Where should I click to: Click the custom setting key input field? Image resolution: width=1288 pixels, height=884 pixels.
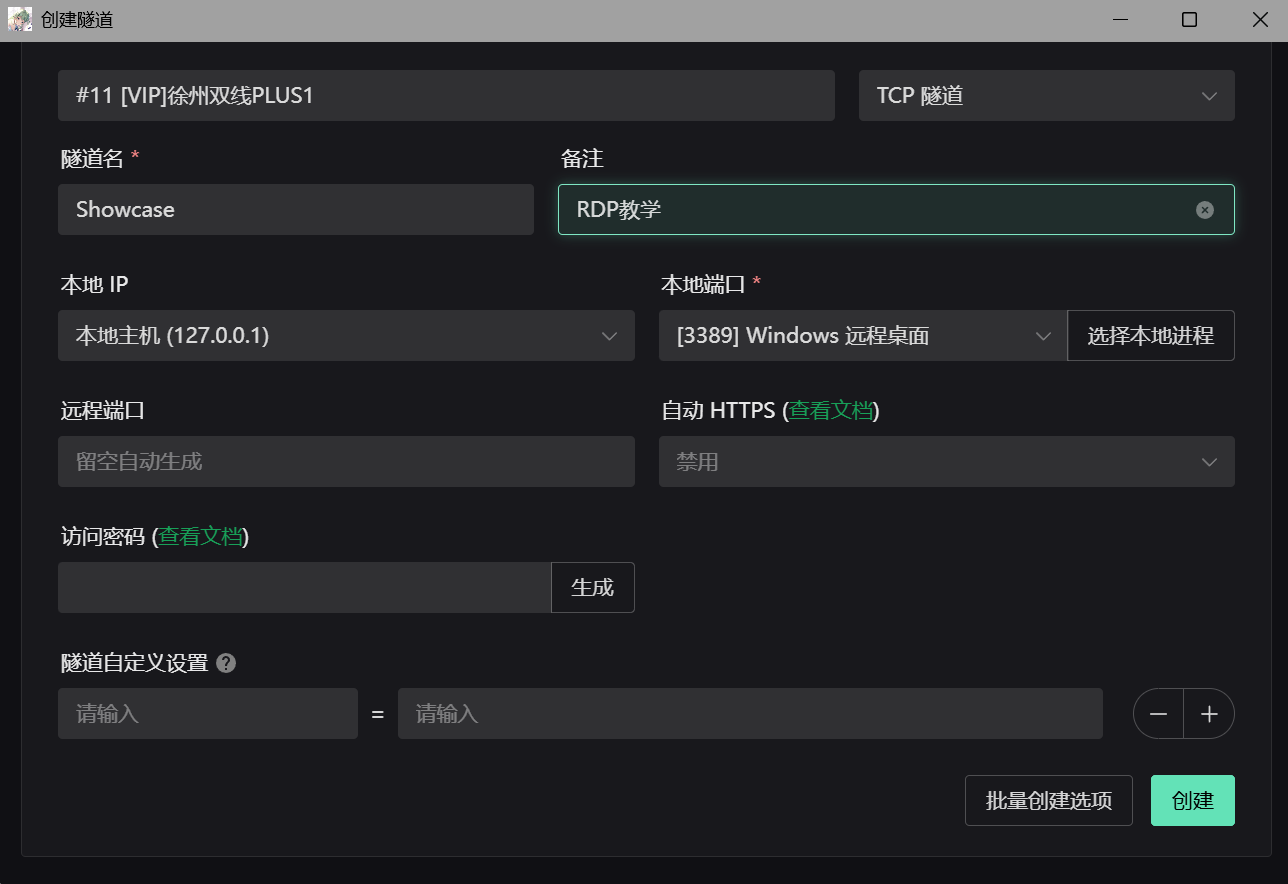[x=207, y=714]
